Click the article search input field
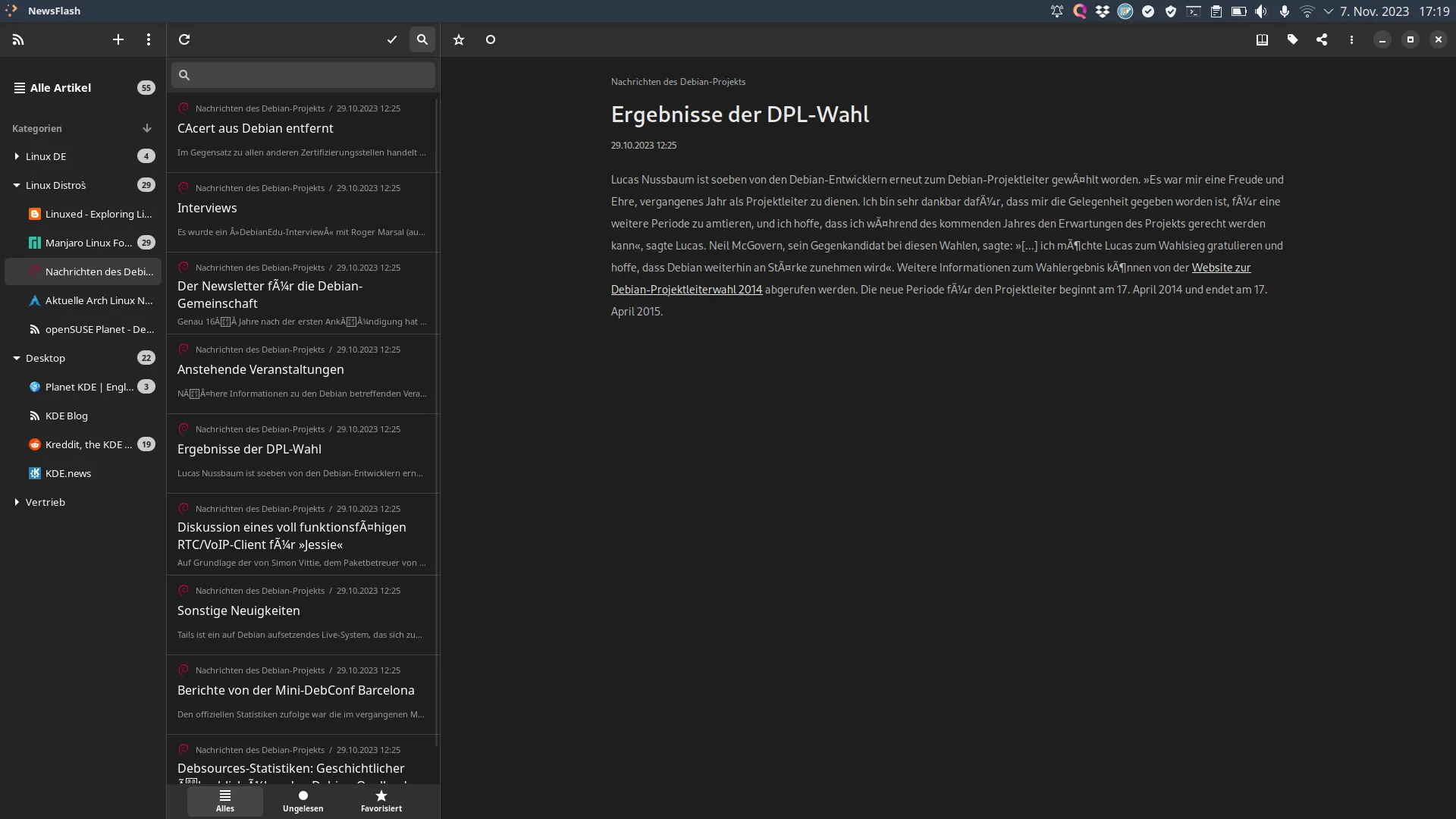Viewport: 1456px width, 819px height. click(x=311, y=75)
